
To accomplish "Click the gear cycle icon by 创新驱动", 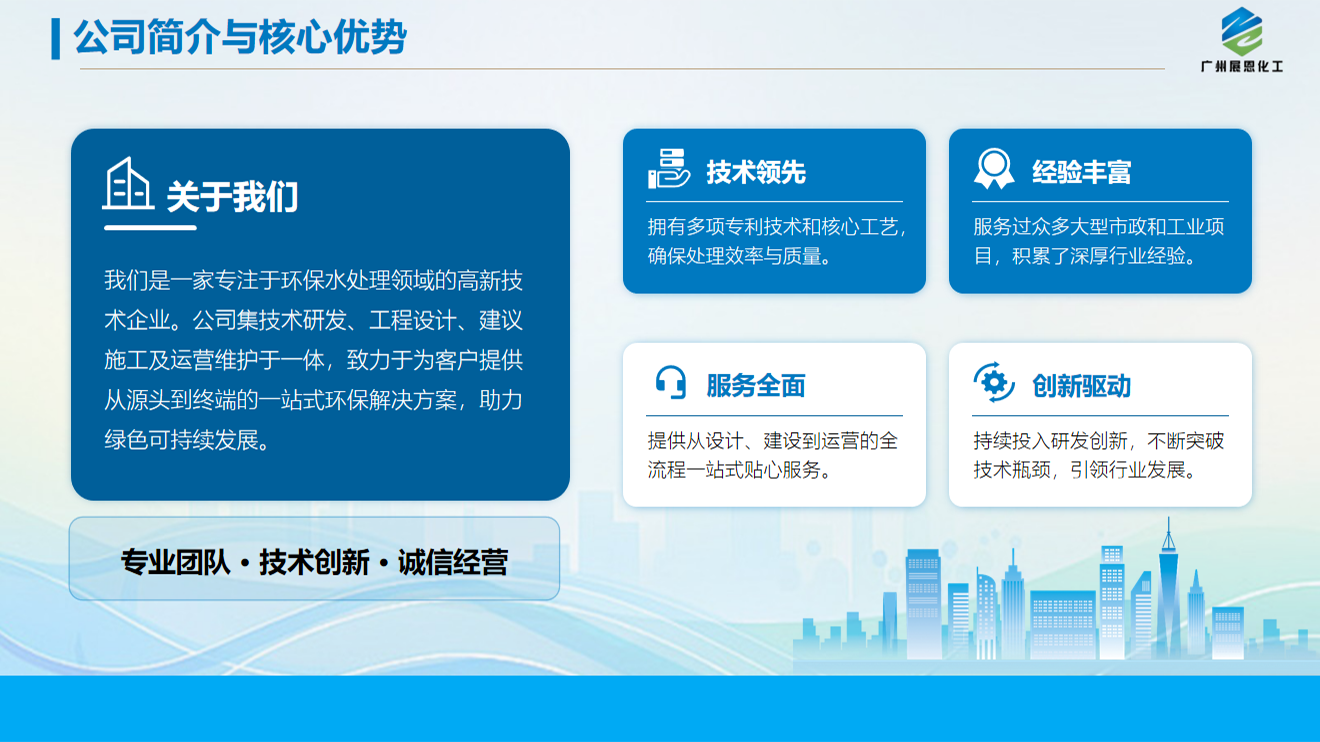I will coord(993,383).
